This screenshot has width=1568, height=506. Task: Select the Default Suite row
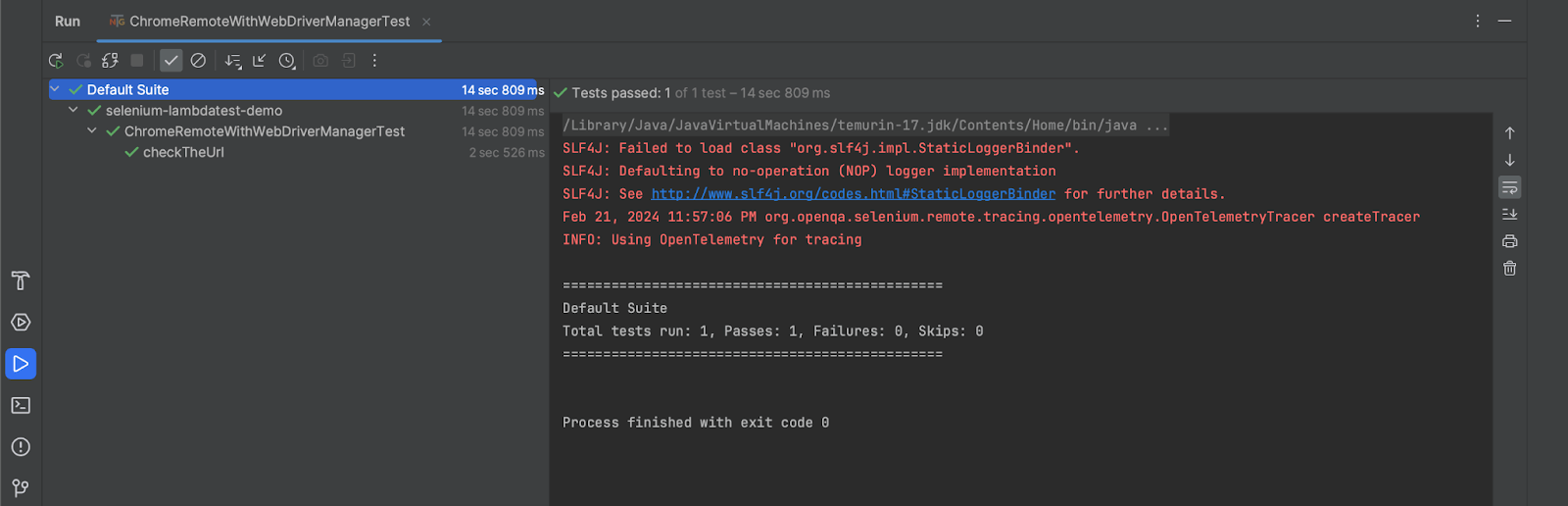click(x=293, y=89)
